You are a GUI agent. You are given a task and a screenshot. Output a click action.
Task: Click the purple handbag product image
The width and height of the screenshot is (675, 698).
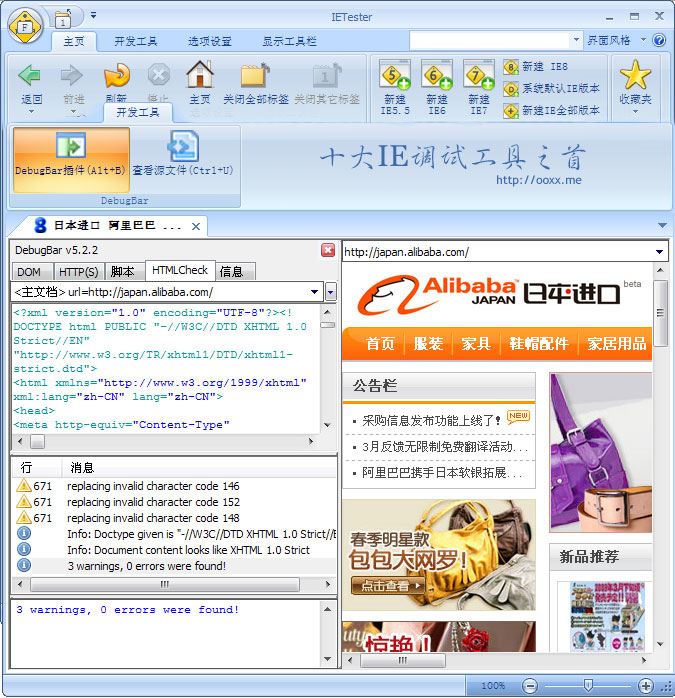coord(601,452)
